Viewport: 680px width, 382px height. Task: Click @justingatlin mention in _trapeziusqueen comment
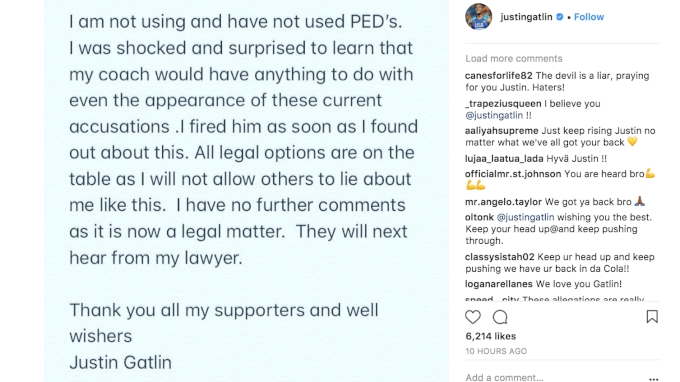(494, 115)
